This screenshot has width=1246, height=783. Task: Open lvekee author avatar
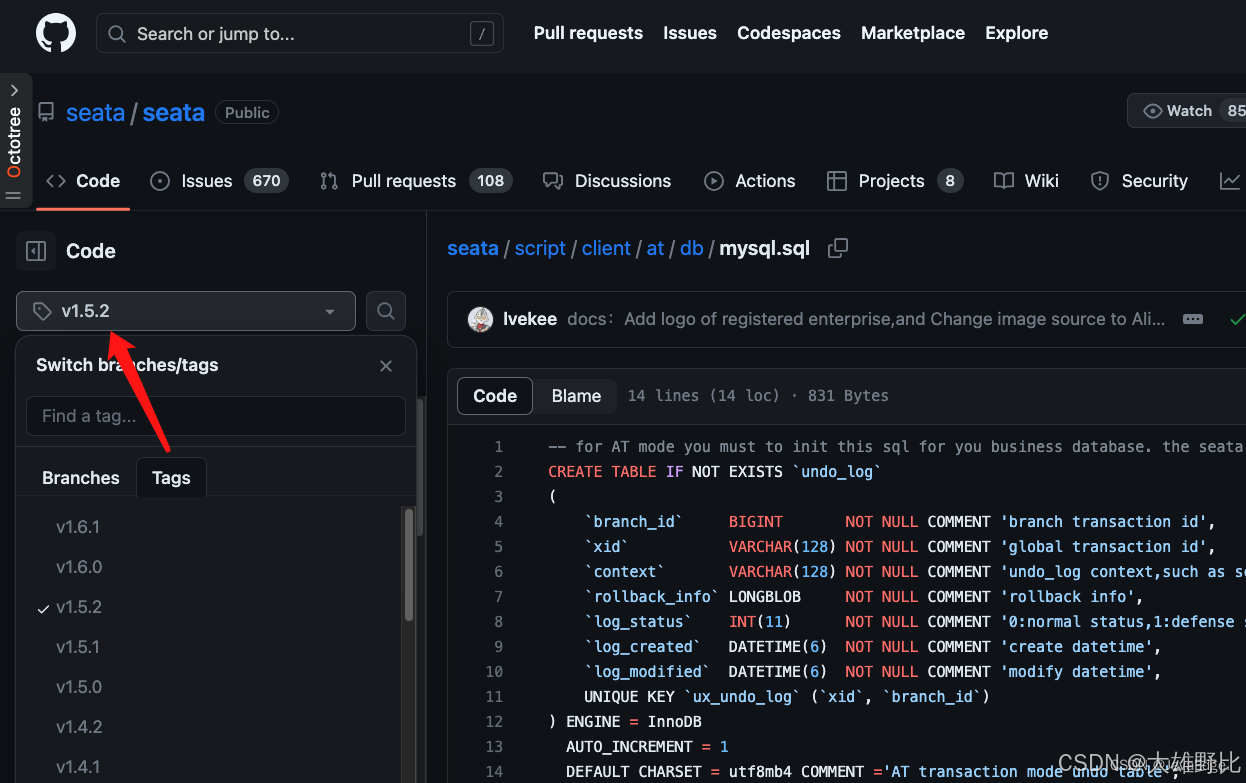click(480, 320)
